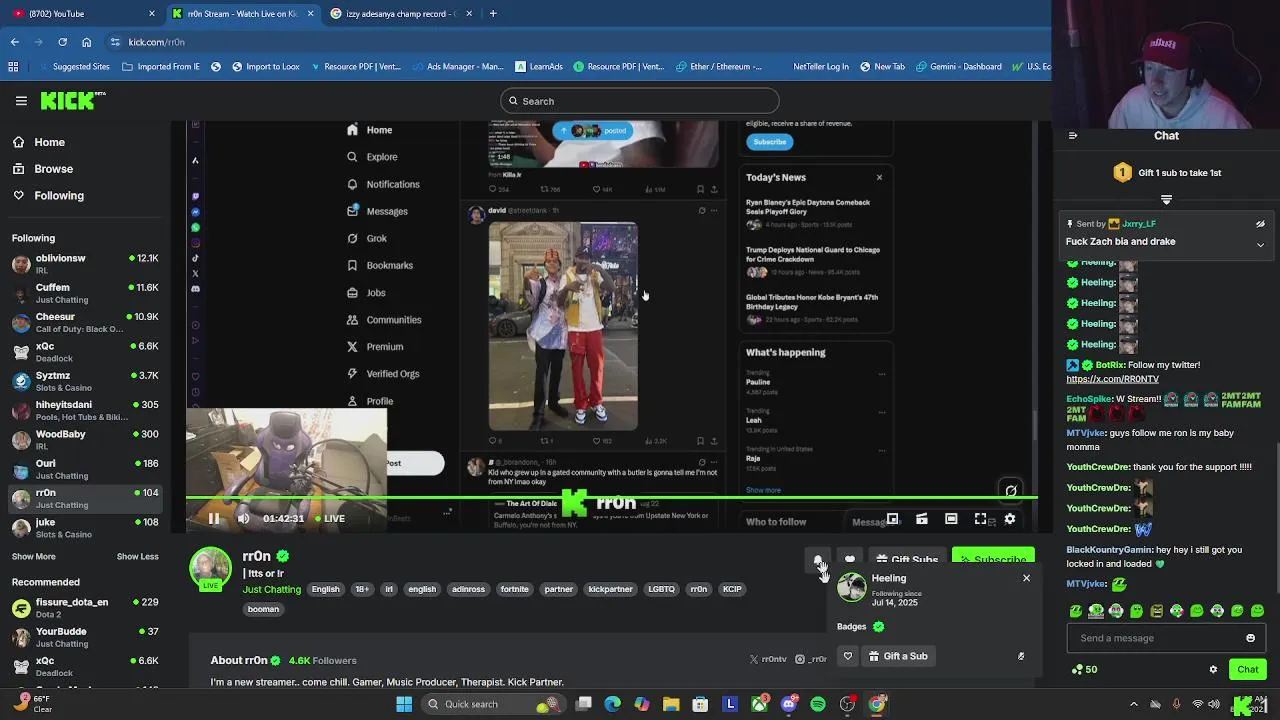Open a new browser tab
Viewport: 1280px width, 720px height.
493,13
